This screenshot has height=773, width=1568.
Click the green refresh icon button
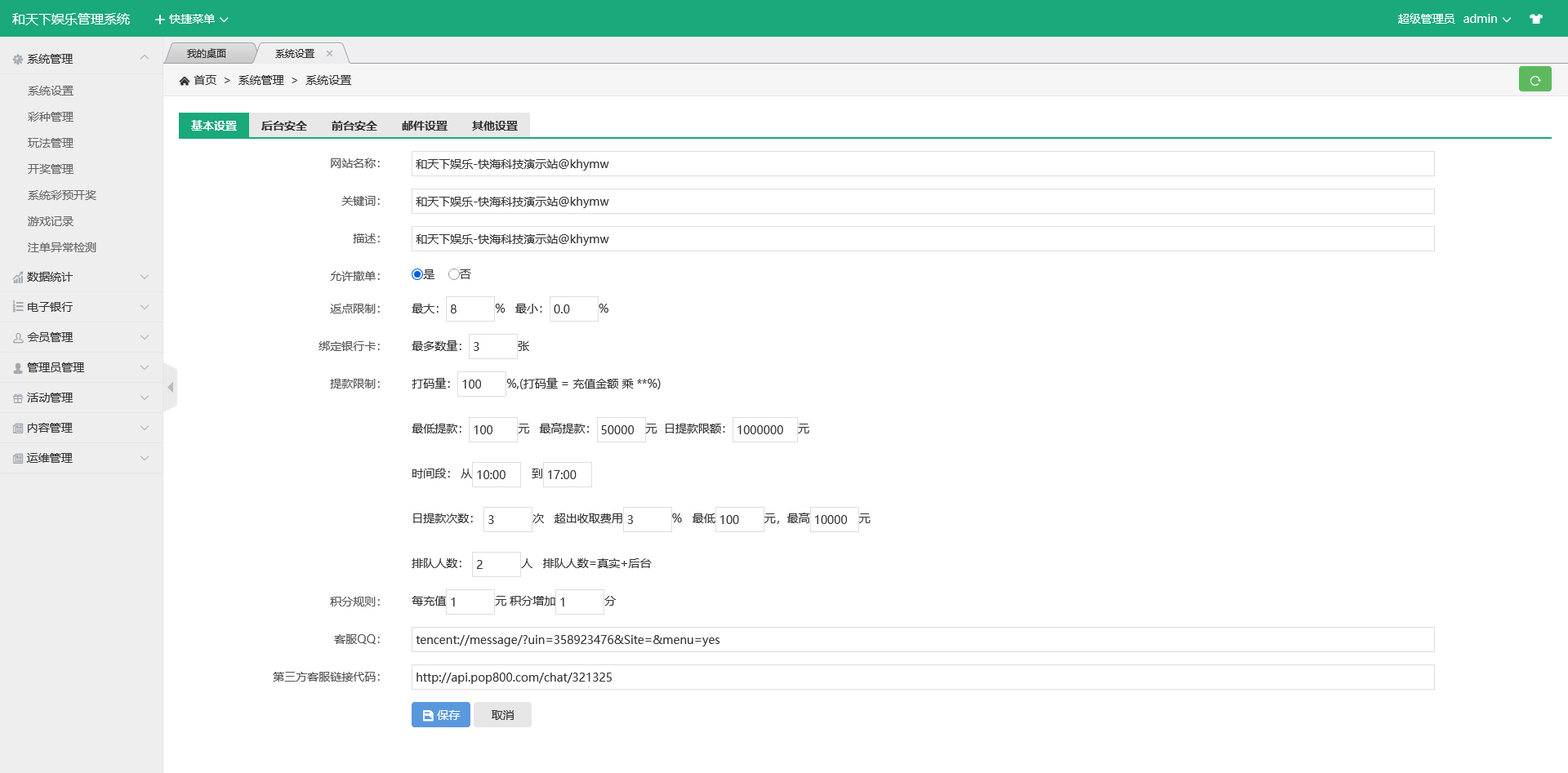tap(1535, 80)
